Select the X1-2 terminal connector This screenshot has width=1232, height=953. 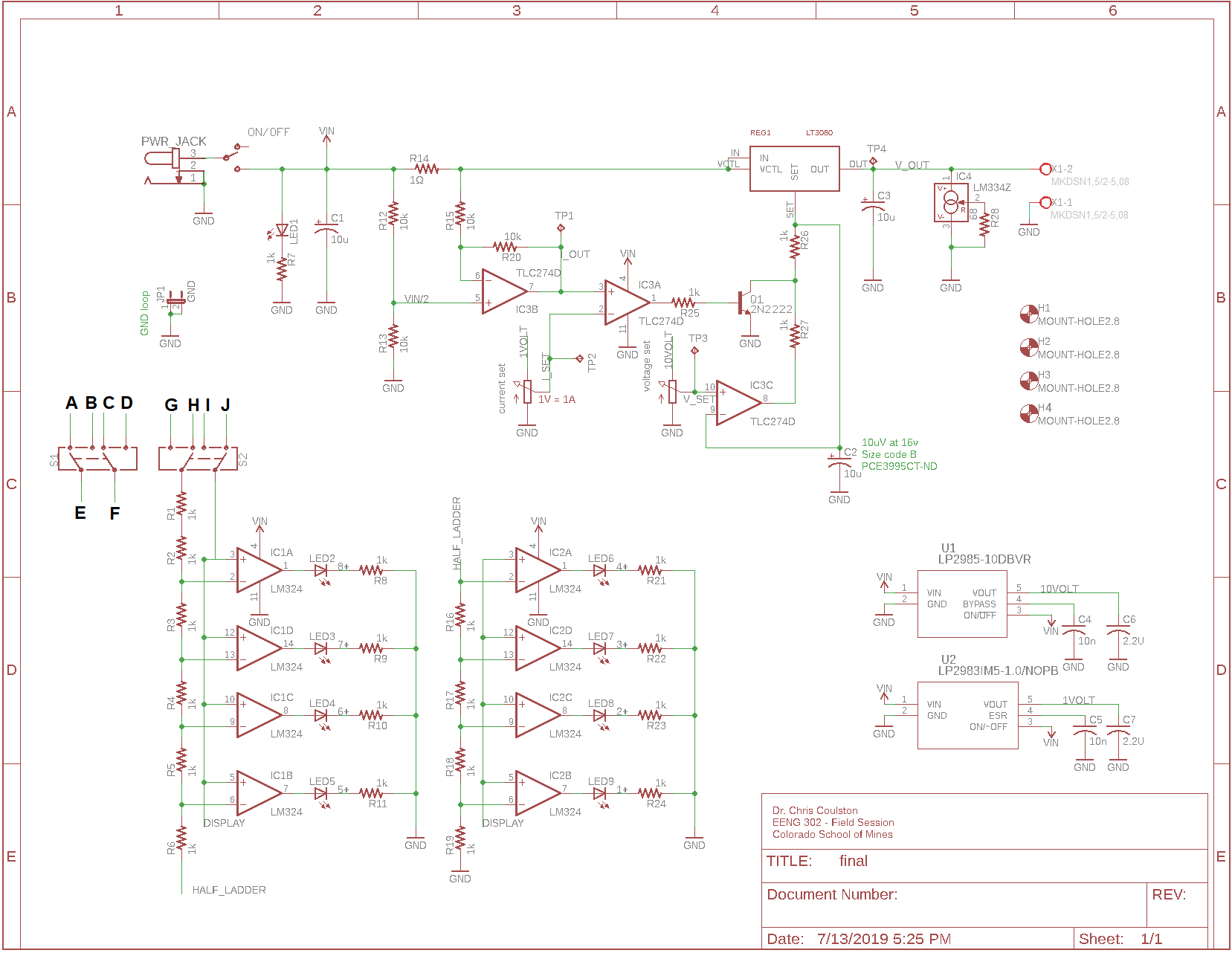tap(1045, 169)
